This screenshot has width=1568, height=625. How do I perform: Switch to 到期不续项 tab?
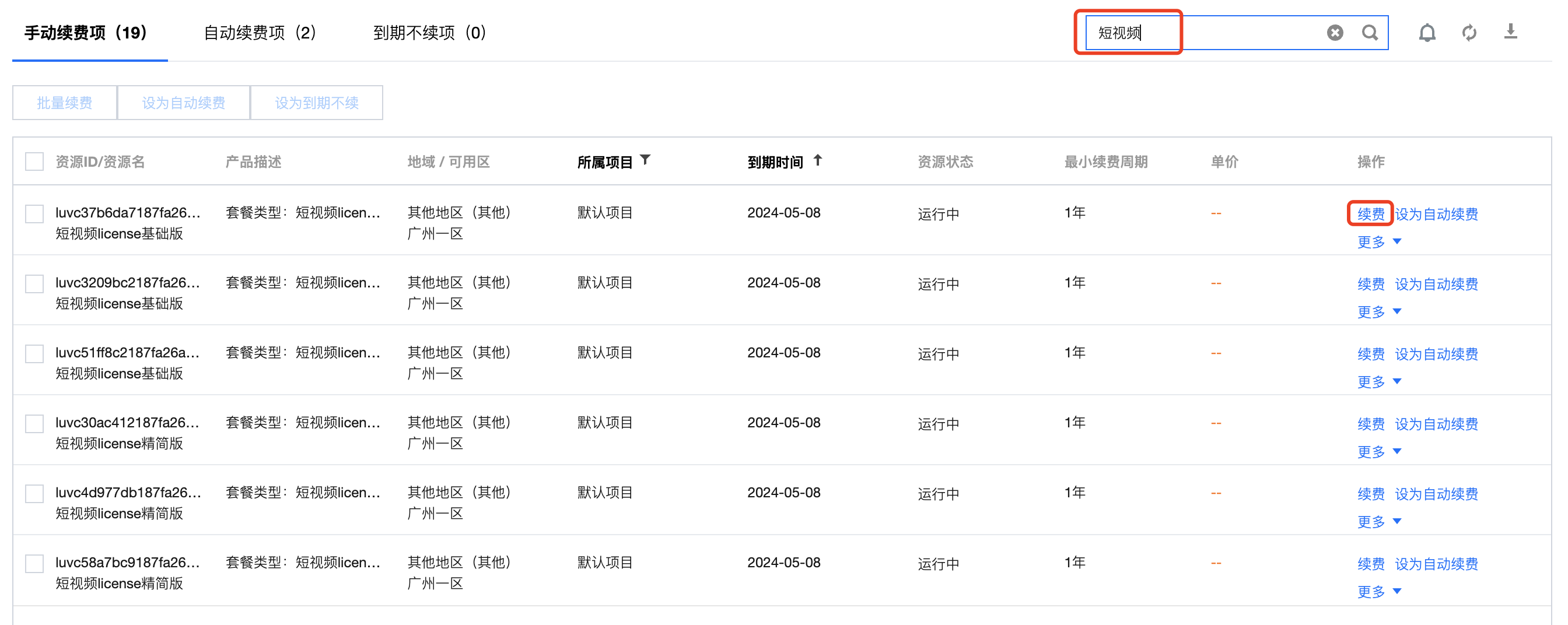430,33
